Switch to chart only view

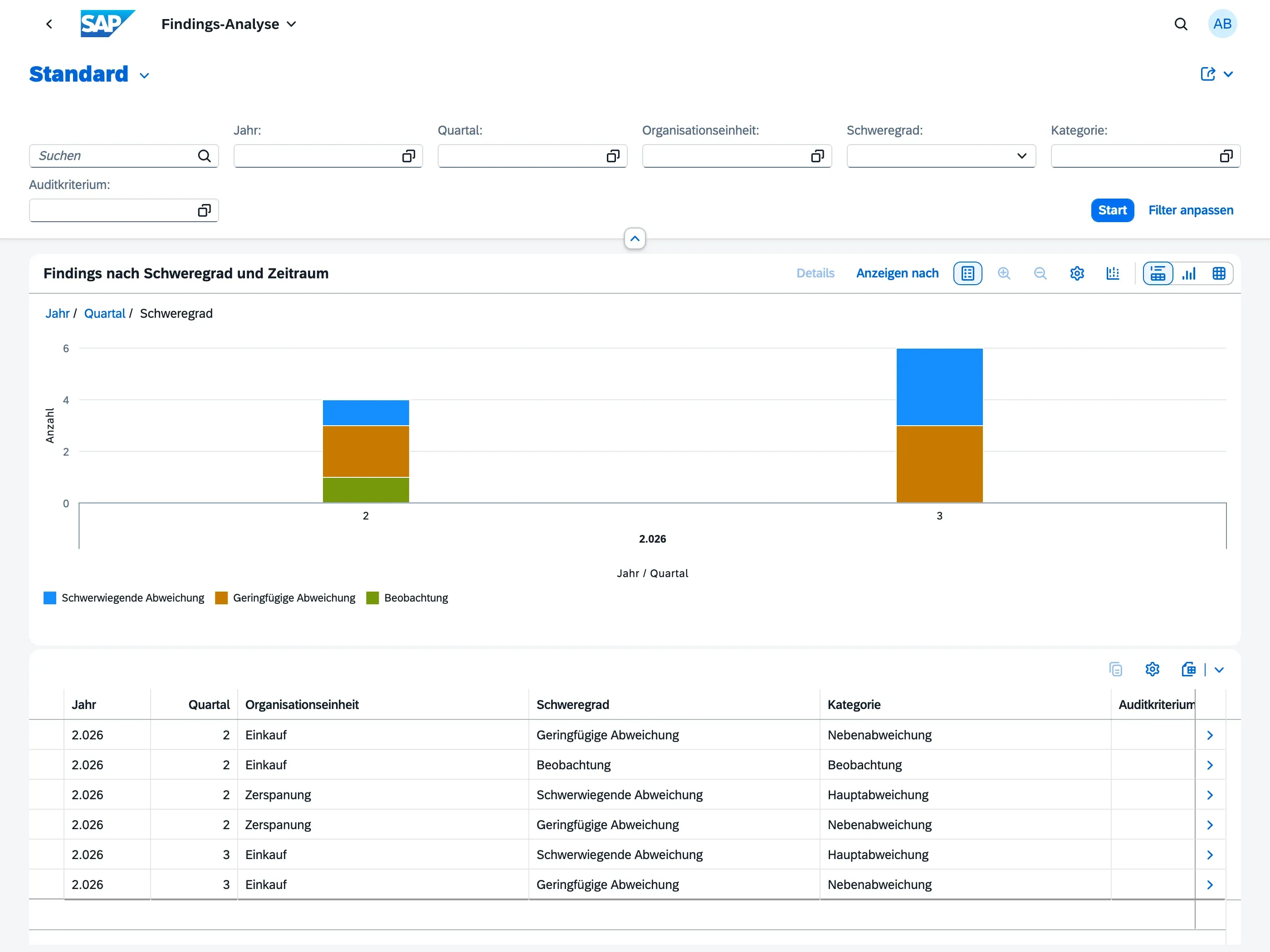1188,274
